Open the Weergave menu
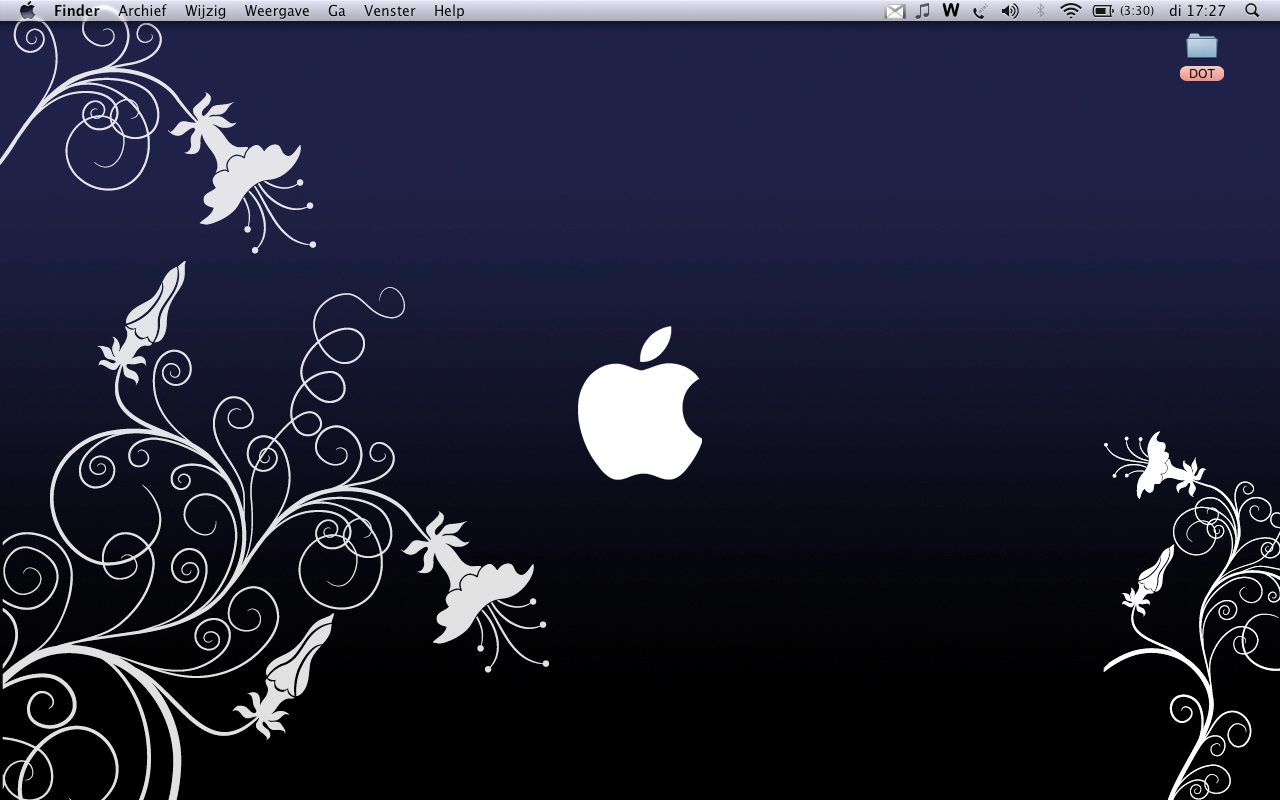The image size is (1280, 800). pyautogui.click(x=277, y=10)
